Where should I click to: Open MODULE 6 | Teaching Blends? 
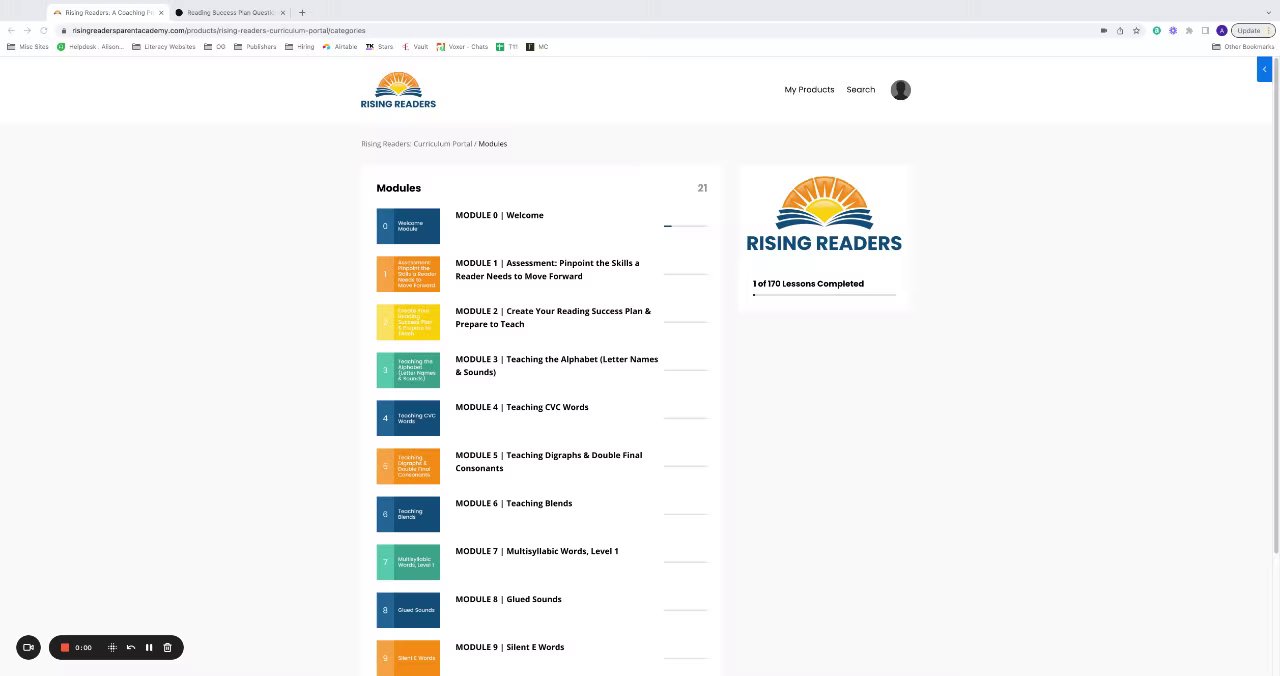(x=514, y=503)
